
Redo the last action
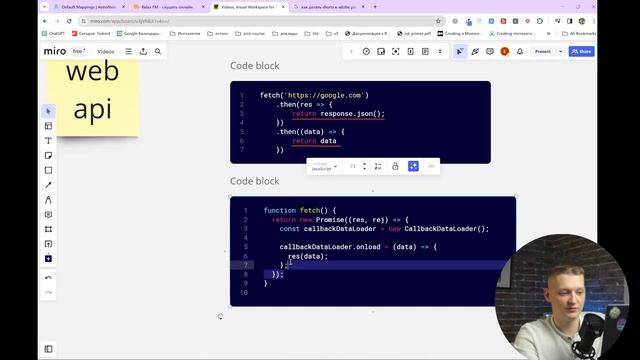(49, 293)
